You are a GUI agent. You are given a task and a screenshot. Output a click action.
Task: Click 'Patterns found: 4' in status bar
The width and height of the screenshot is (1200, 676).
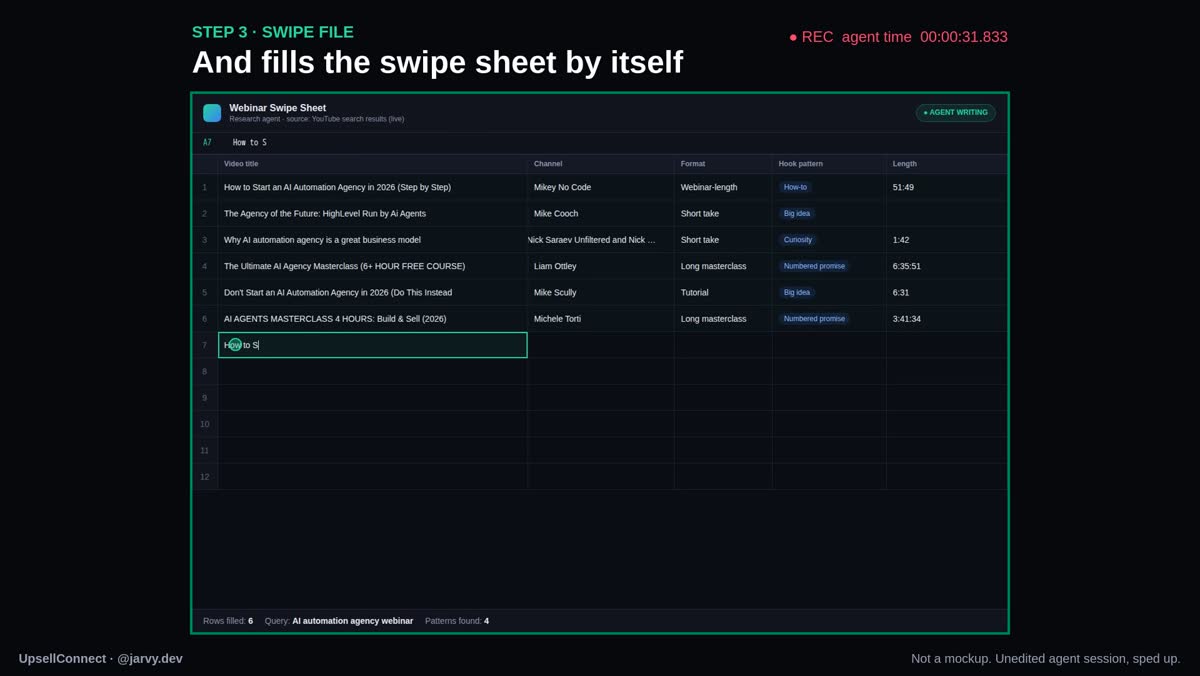point(457,621)
